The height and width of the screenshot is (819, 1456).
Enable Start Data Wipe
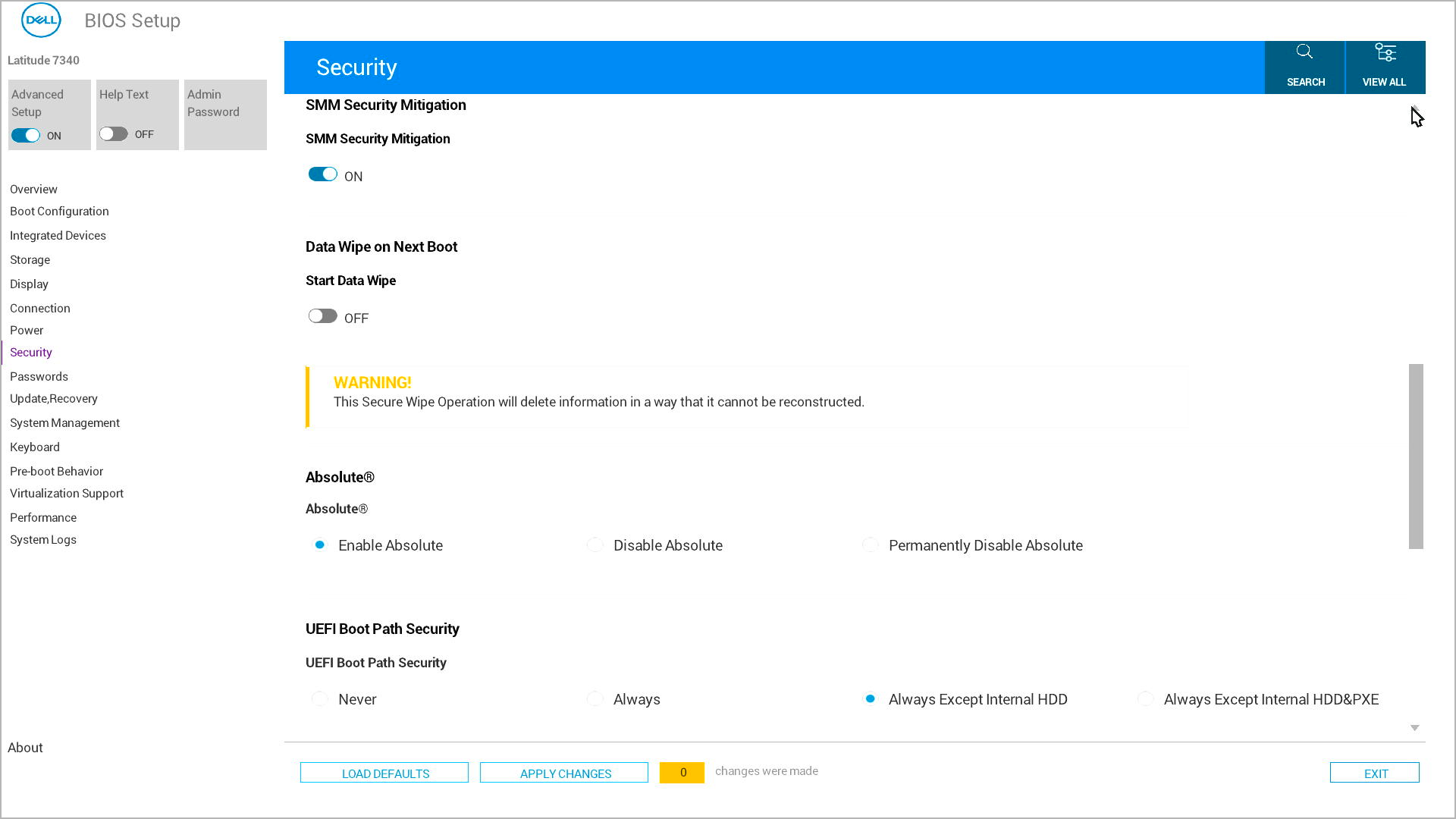322,315
